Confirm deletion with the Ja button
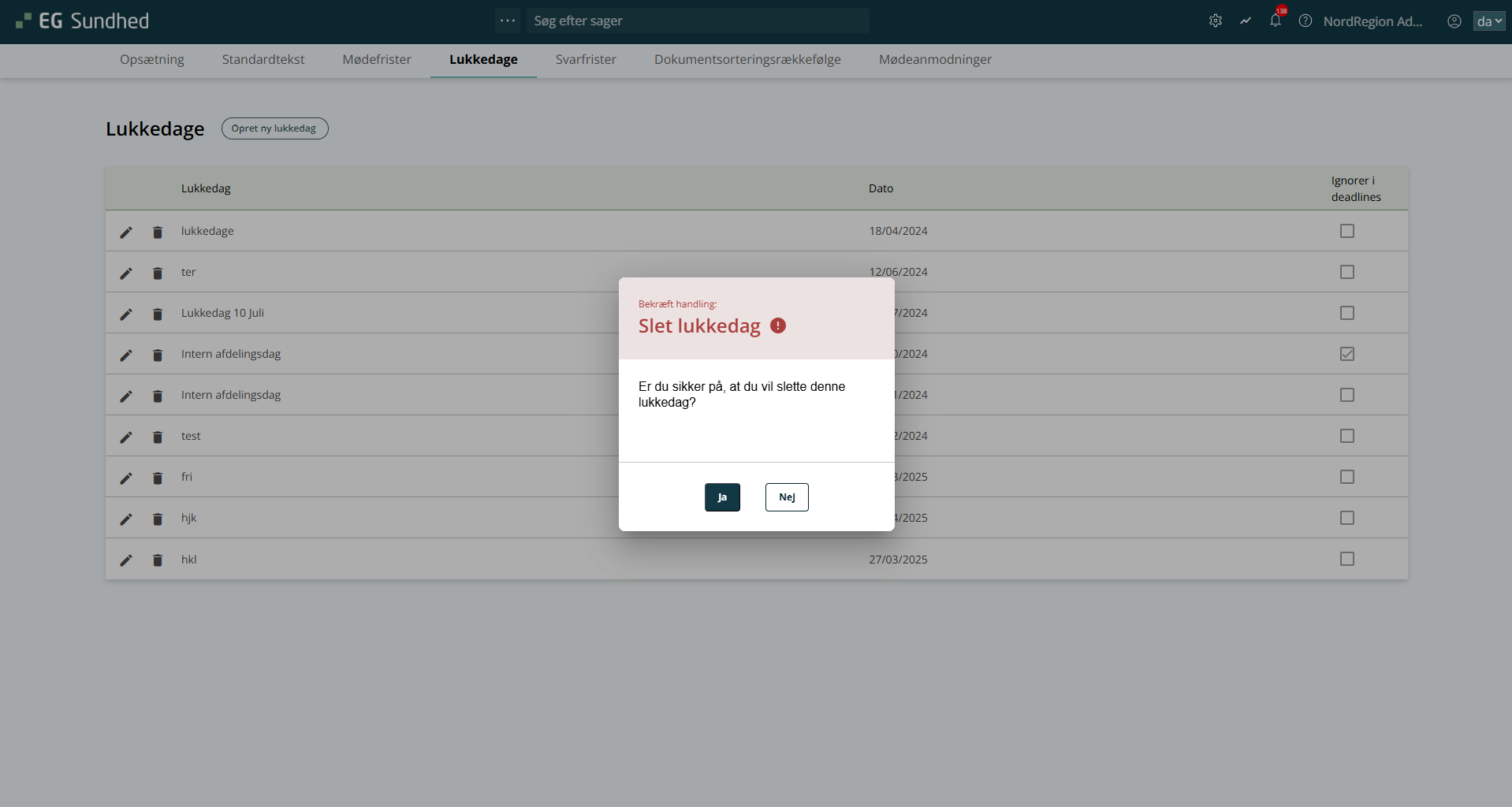The width and height of the screenshot is (1512, 807). pos(722,497)
